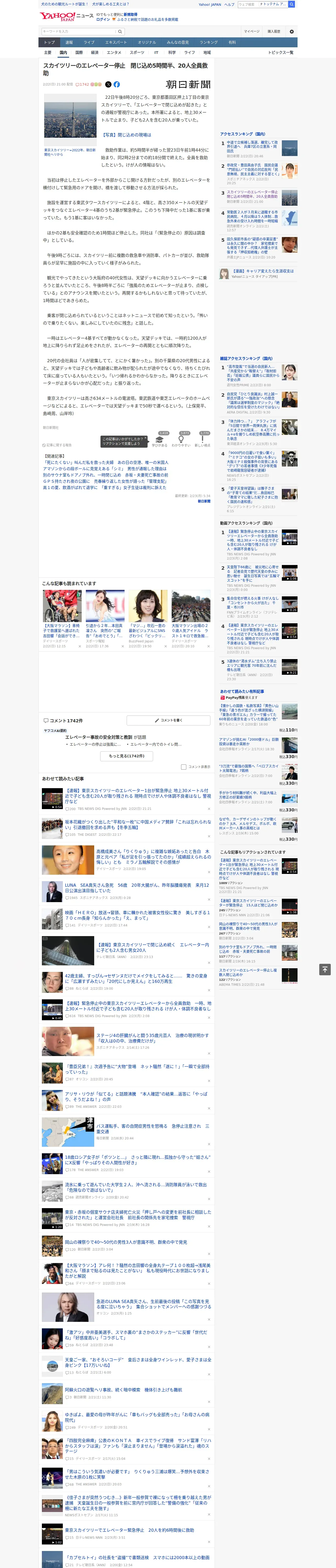Select the エキスパート navigation tab

[x=116, y=43]
